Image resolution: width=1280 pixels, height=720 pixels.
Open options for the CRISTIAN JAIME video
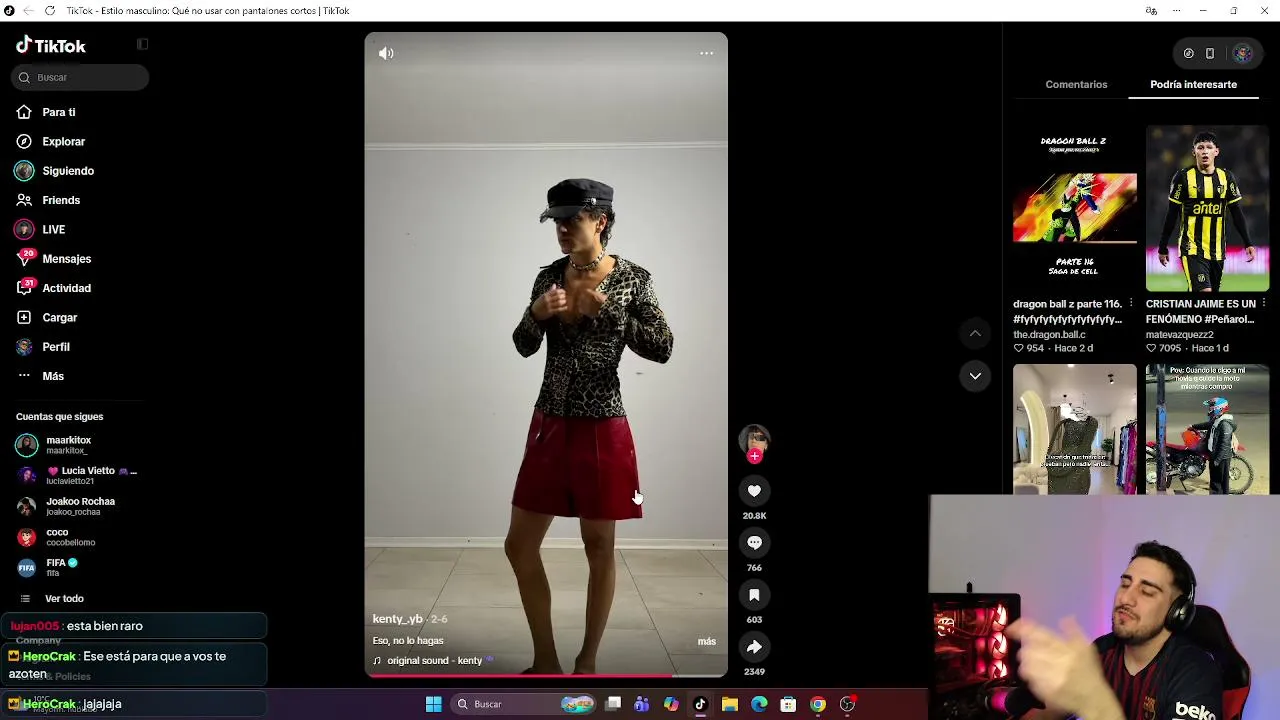pos(1264,303)
